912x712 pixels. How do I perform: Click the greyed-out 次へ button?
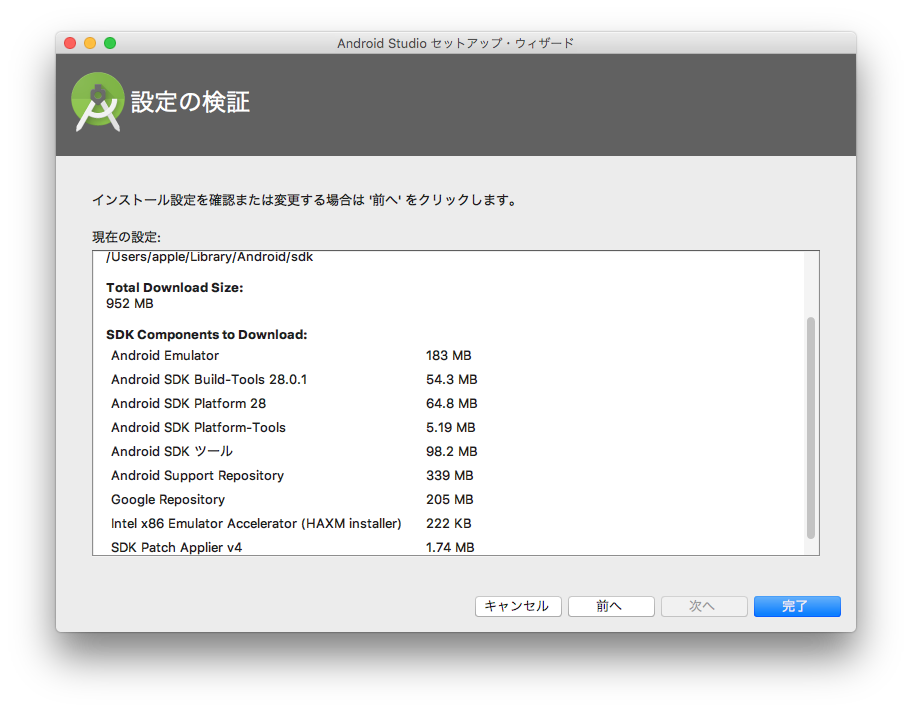click(702, 606)
